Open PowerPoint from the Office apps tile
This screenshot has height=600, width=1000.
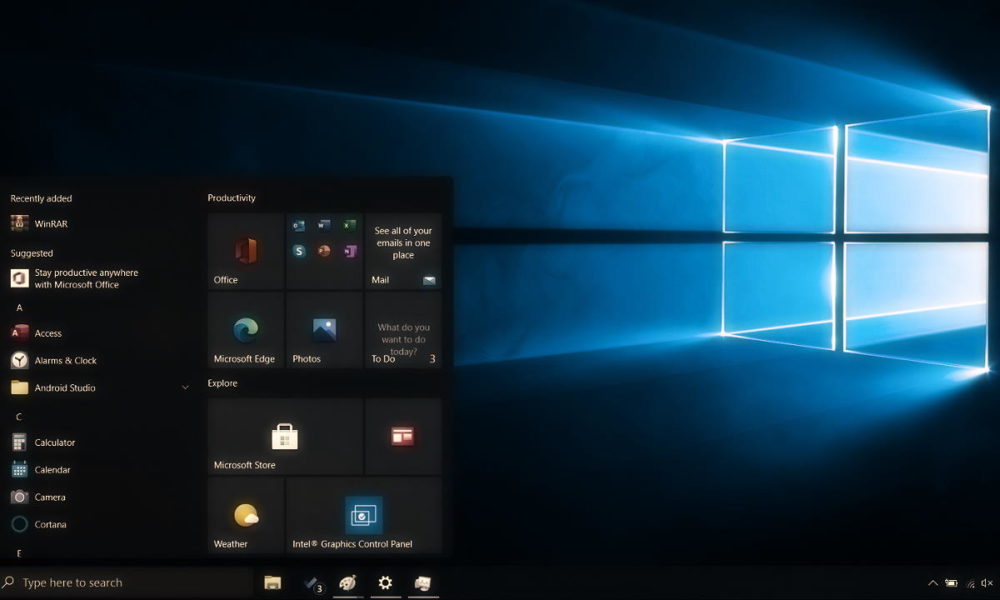coord(324,251)
